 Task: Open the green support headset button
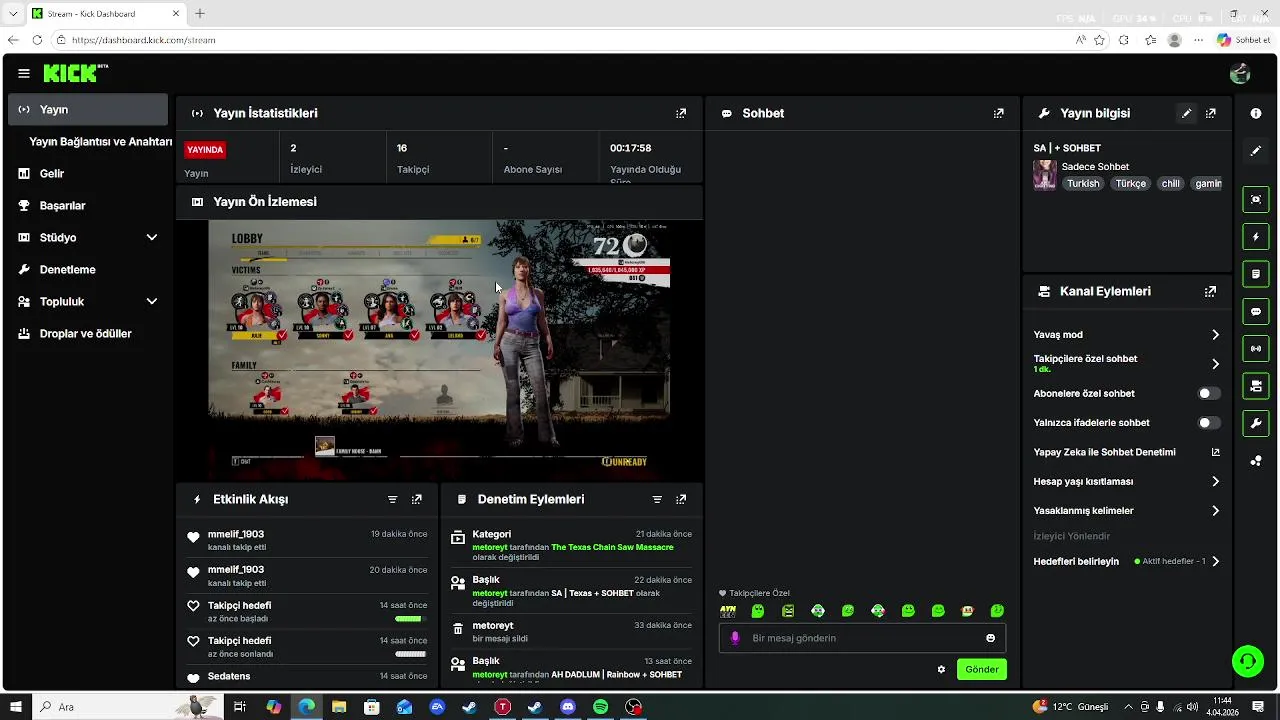1247,661
